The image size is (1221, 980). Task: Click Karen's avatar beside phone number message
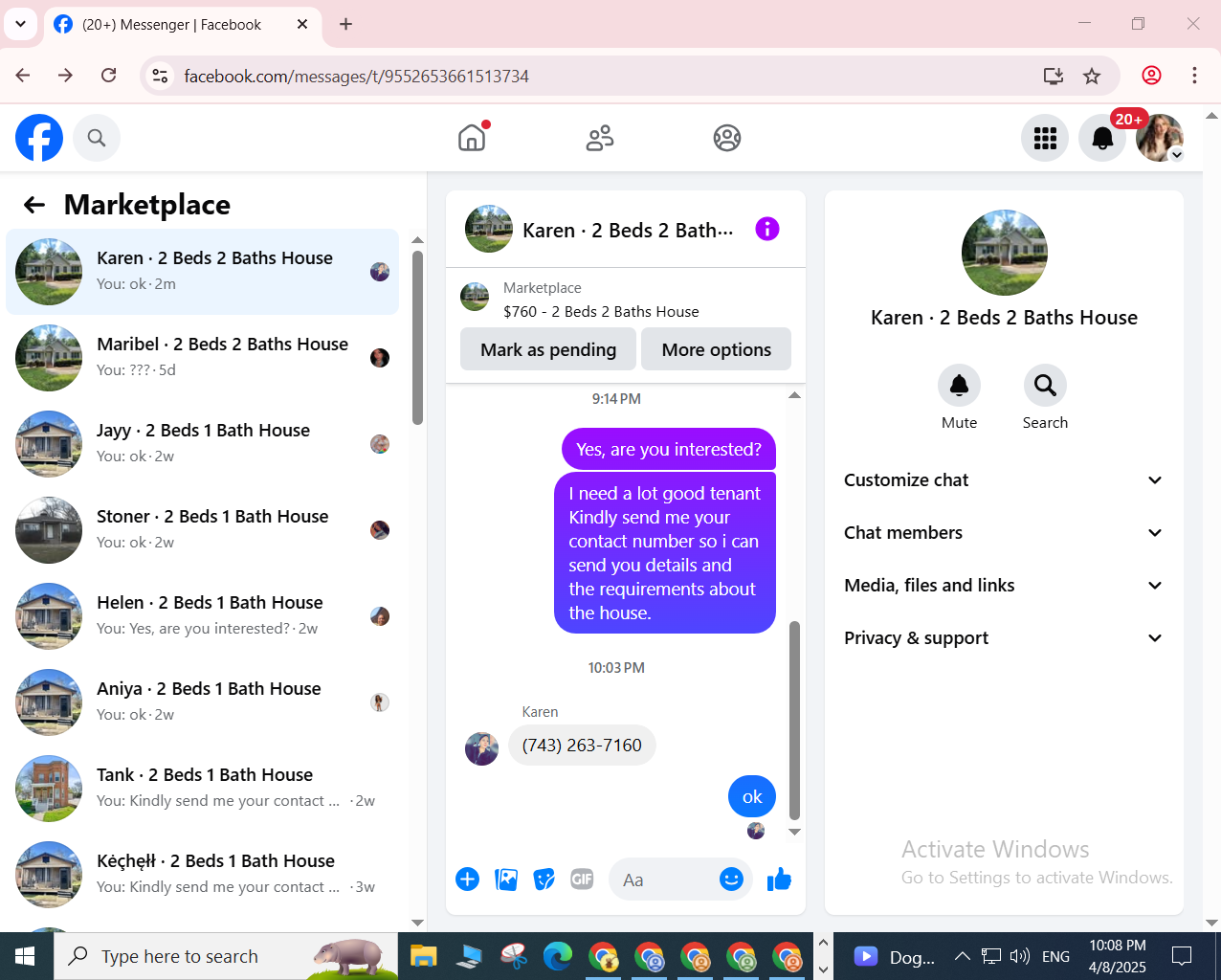[481, 749]
